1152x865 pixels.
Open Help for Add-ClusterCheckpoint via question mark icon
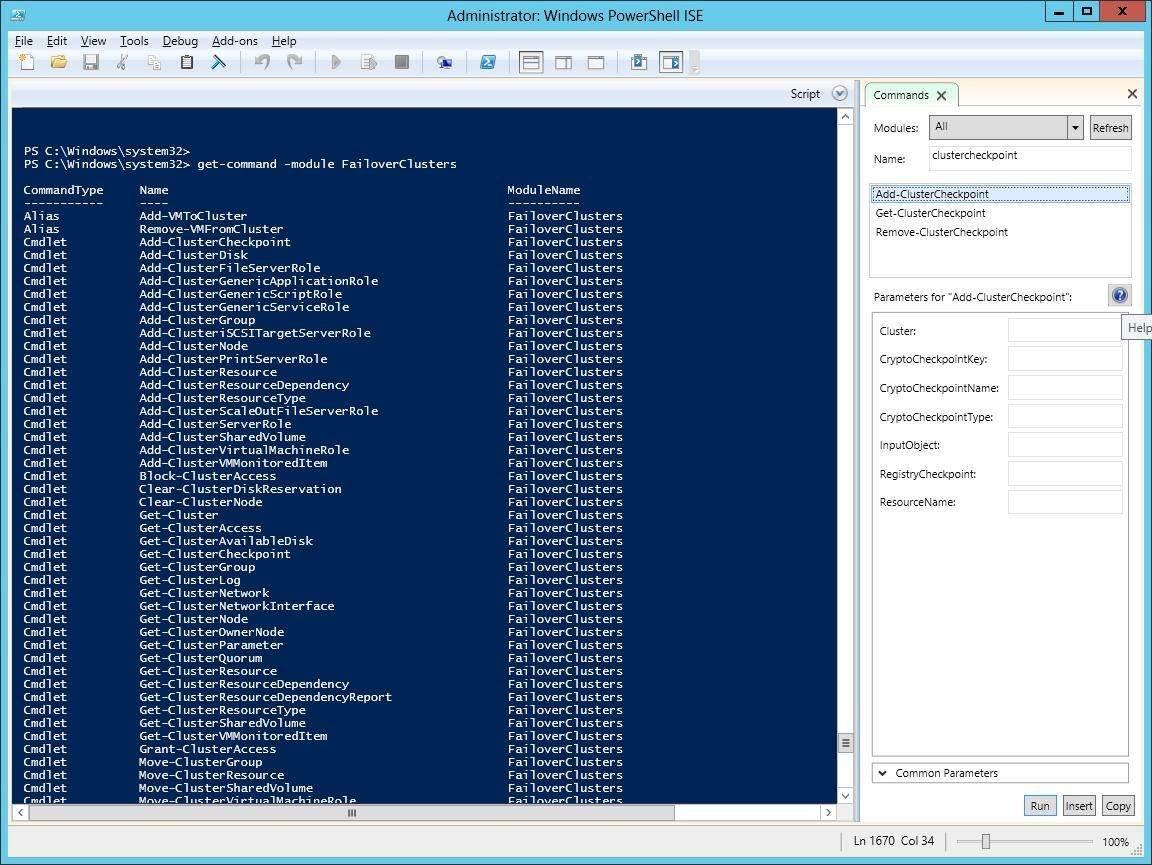(x=1120, y=295)
